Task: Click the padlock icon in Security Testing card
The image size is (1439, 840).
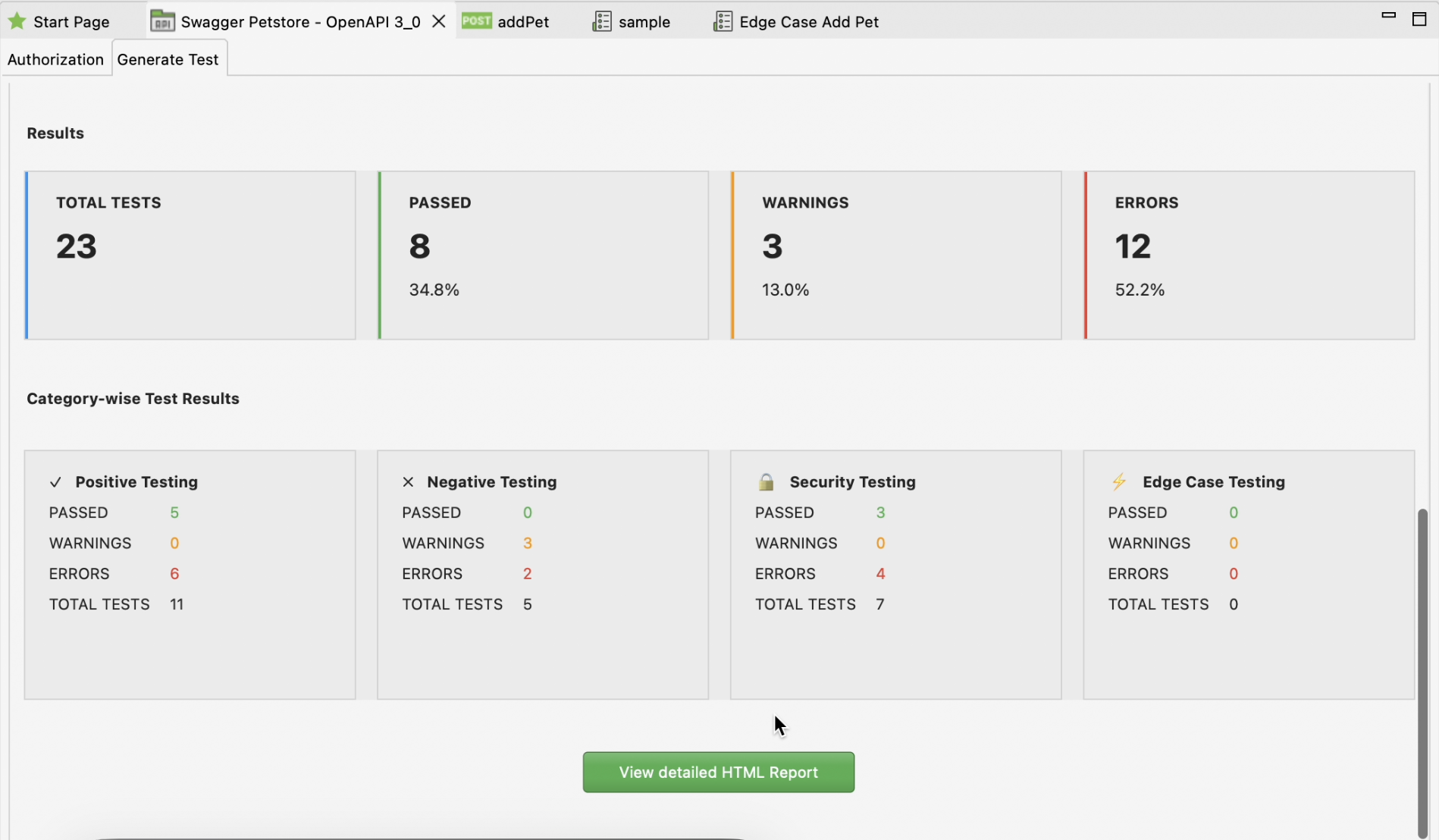Action: tap(765, 481)
